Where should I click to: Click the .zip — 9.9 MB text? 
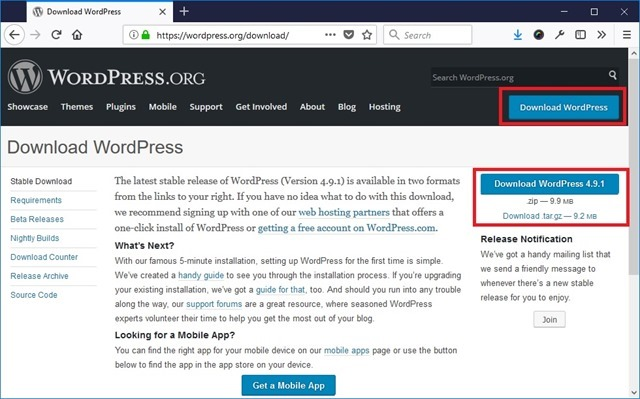click(x=550, y=201)
